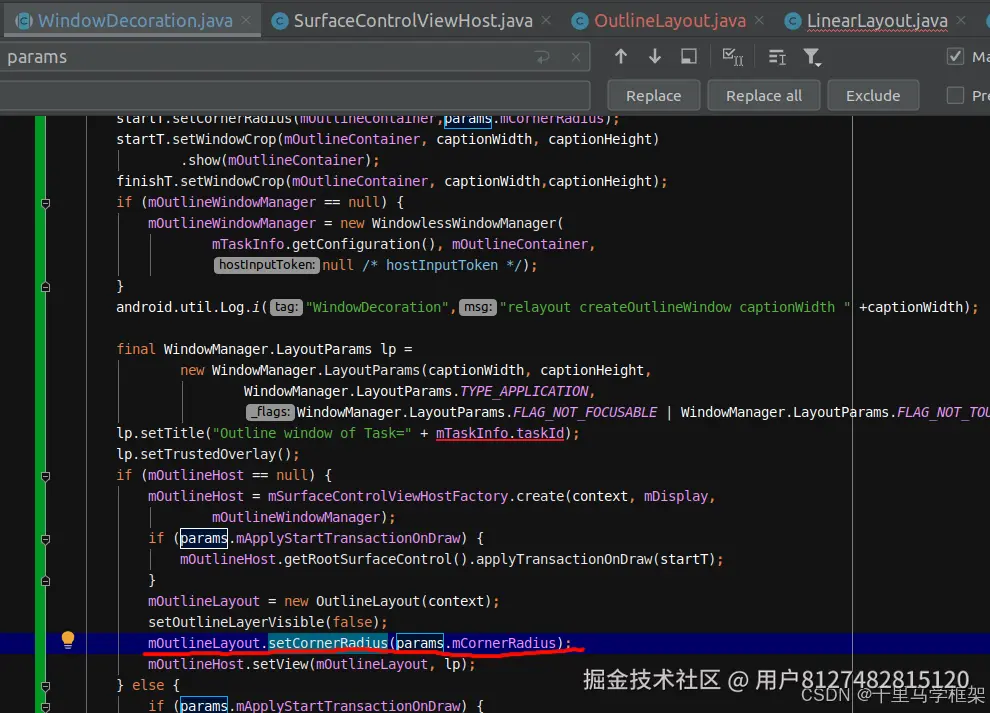The image size is (990, 713).
Task: Click the 'tag:' parameter hint
Action: [286, 307]
